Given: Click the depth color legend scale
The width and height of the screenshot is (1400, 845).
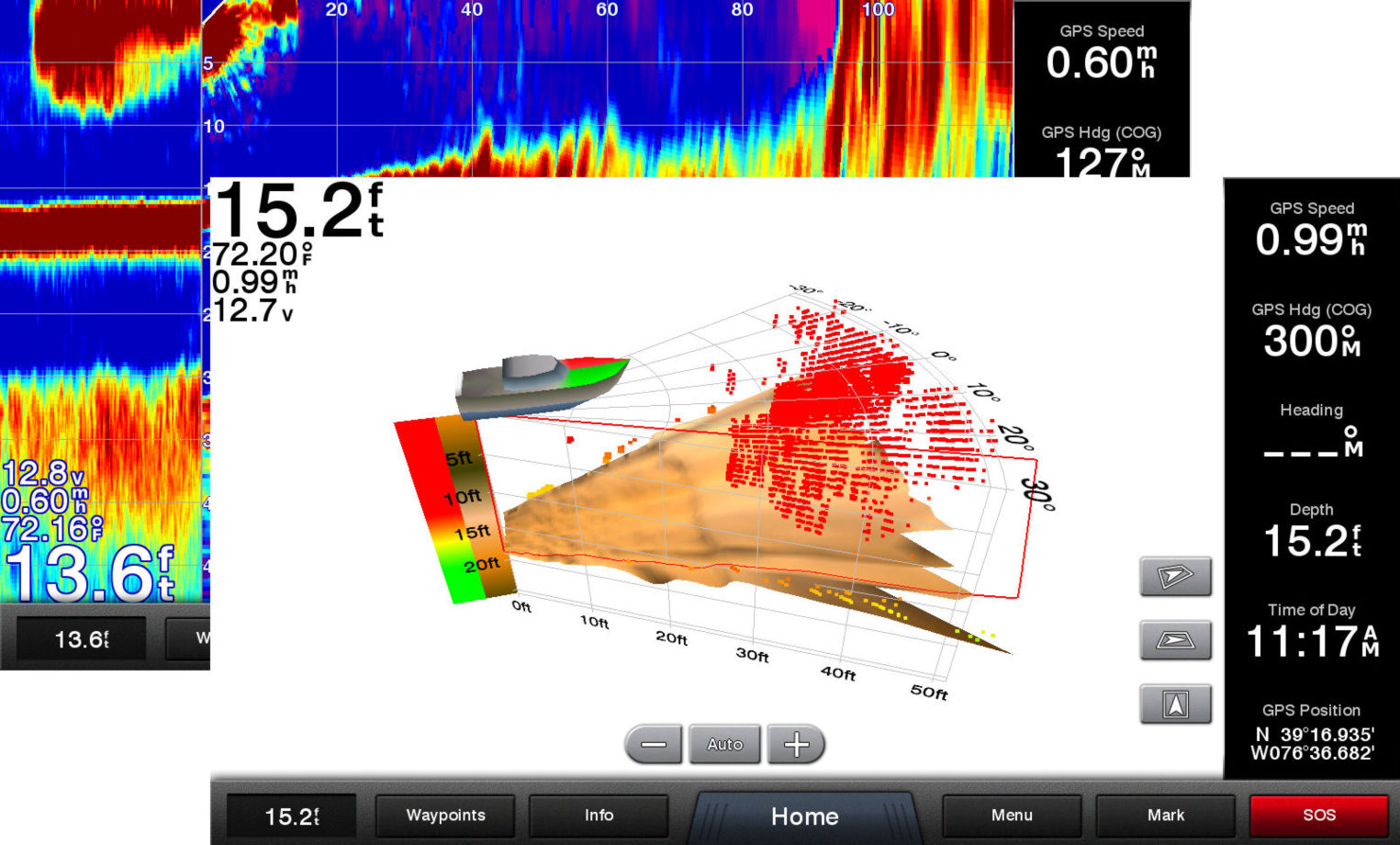Looking at the screenshot, I should click(x=456, y=510).
